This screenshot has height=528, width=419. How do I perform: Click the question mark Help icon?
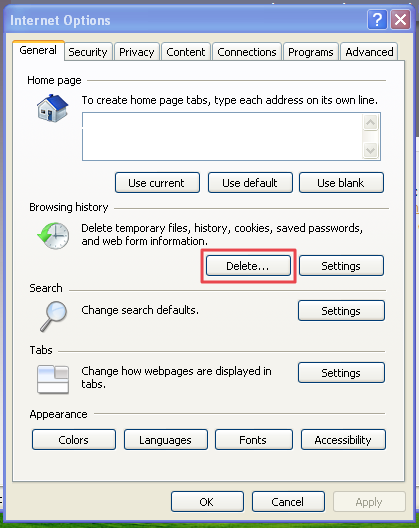(377, 20)
